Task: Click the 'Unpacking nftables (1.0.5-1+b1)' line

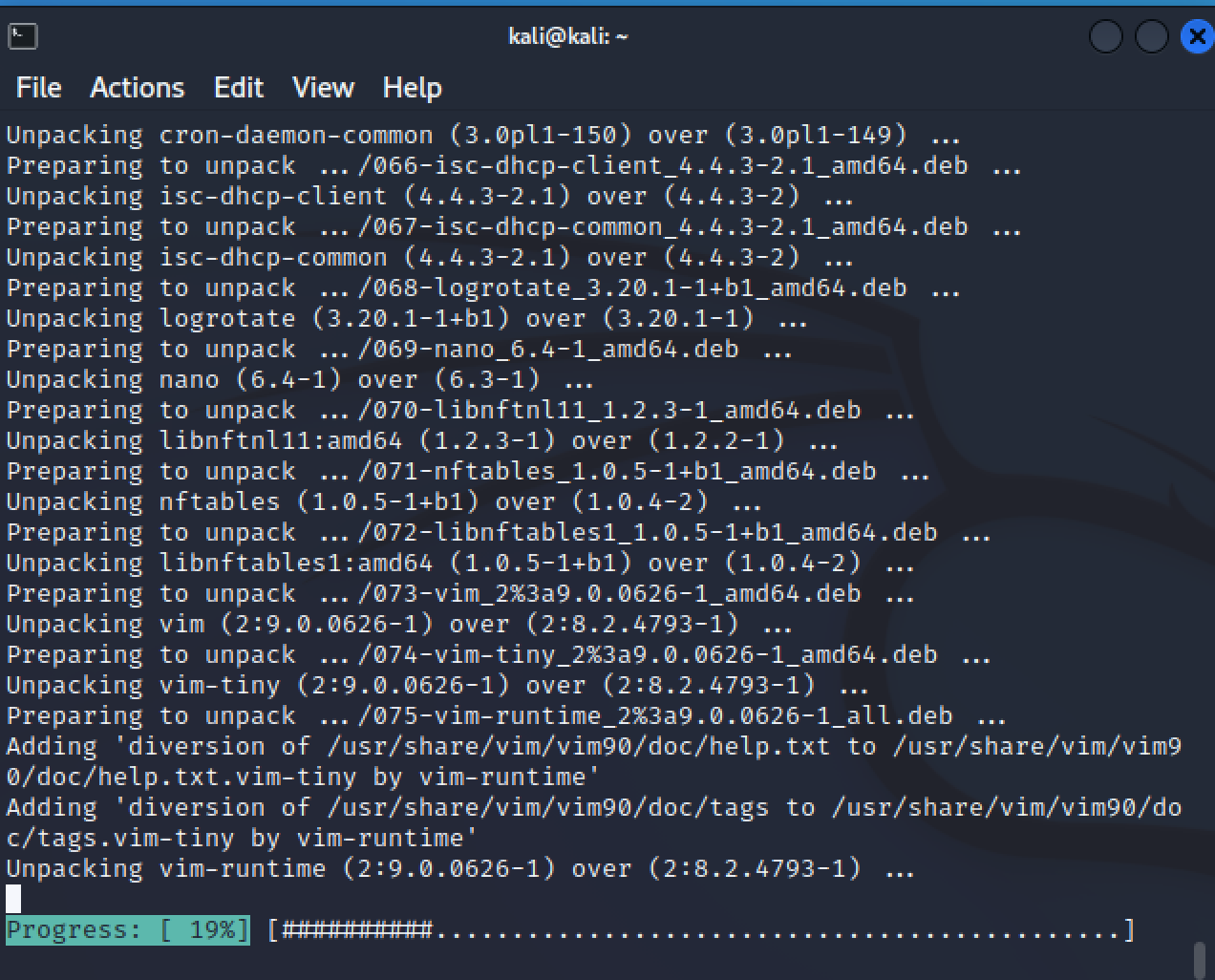Action: click(x=383, y=502)
